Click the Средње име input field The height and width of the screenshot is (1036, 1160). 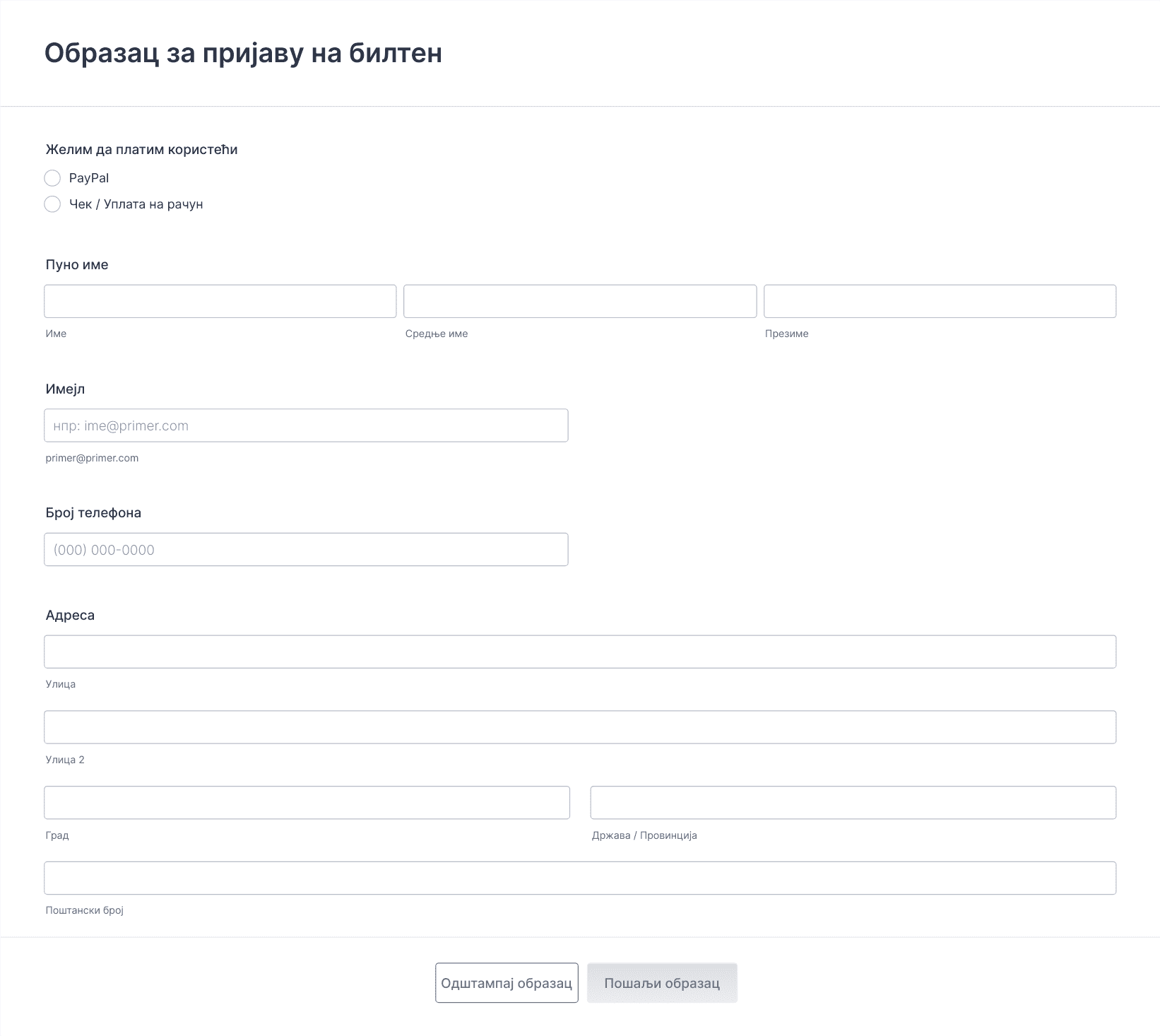point(580,301)
